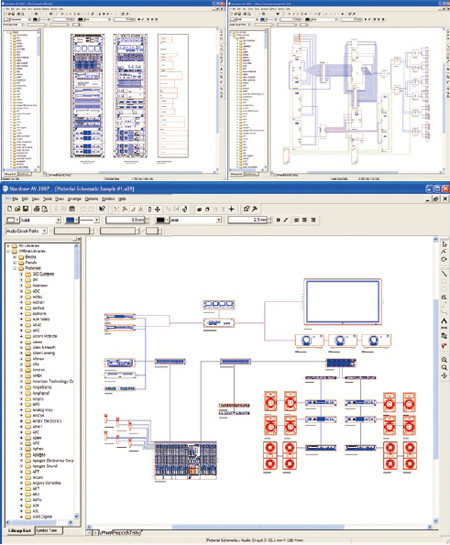Expand the My Libraries tree node
The image size is (450, 545).
[x=9, y=246]
